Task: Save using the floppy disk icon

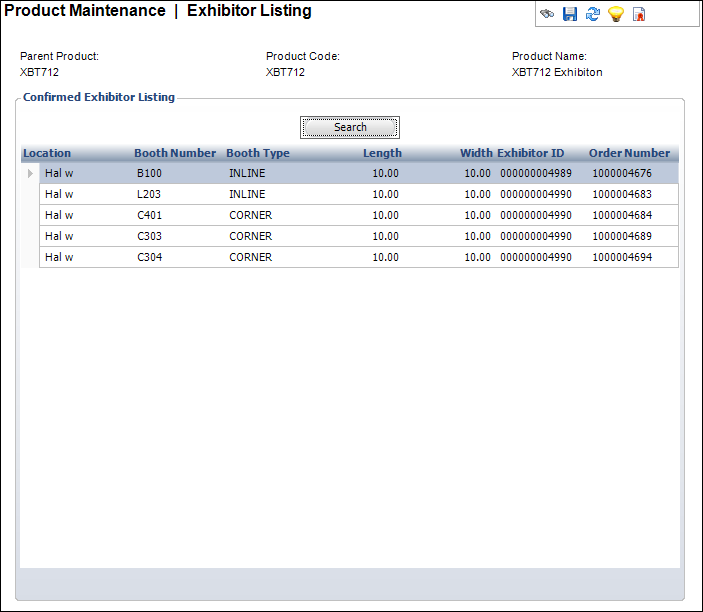Action: pyautogui.click(x=570, y=14)
